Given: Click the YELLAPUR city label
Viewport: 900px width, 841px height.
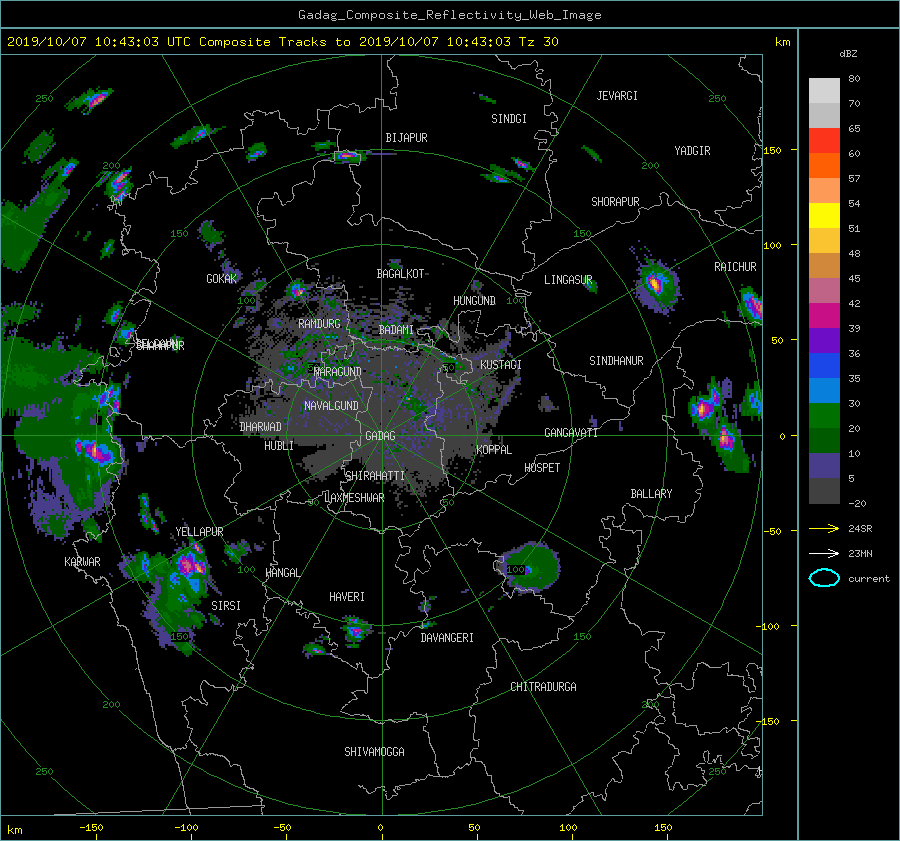Looking at the screenshot, I should point(199,532).
